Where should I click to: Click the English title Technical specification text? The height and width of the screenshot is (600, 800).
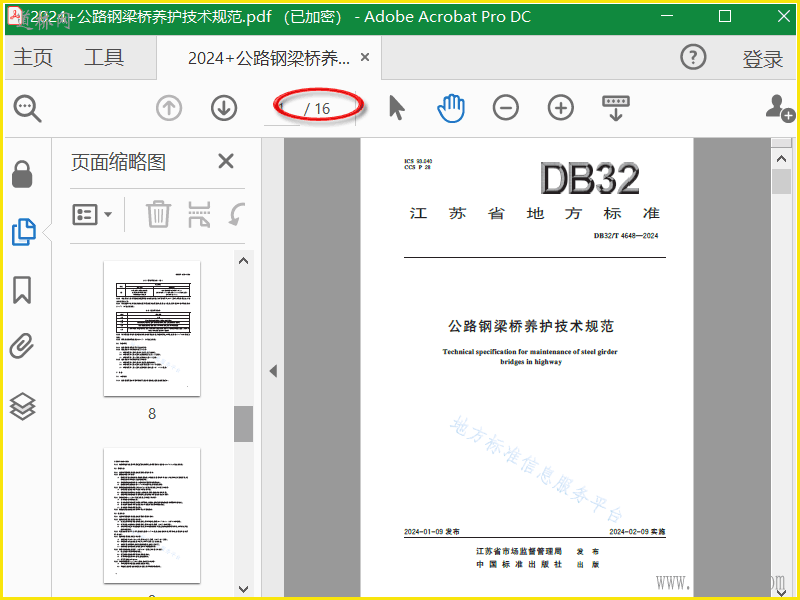[530, 357]
